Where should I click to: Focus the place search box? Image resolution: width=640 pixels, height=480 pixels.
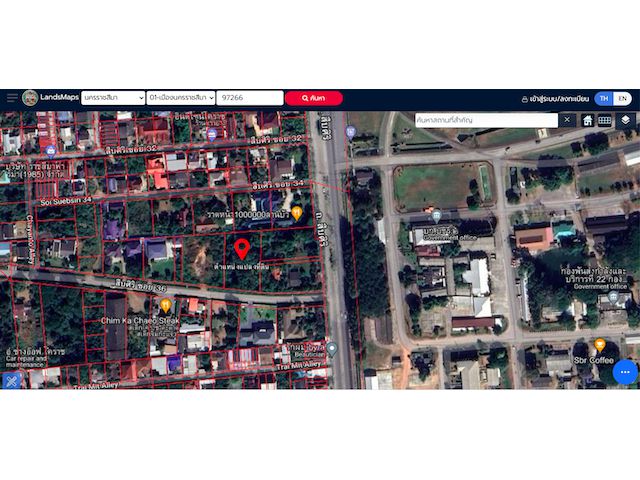click(x=485, y=120)
